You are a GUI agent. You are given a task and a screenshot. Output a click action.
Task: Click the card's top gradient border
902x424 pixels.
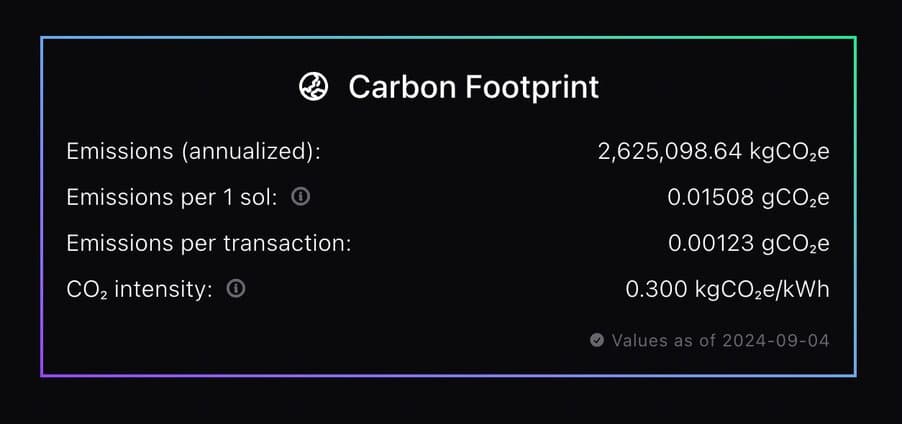click(448, 38)
